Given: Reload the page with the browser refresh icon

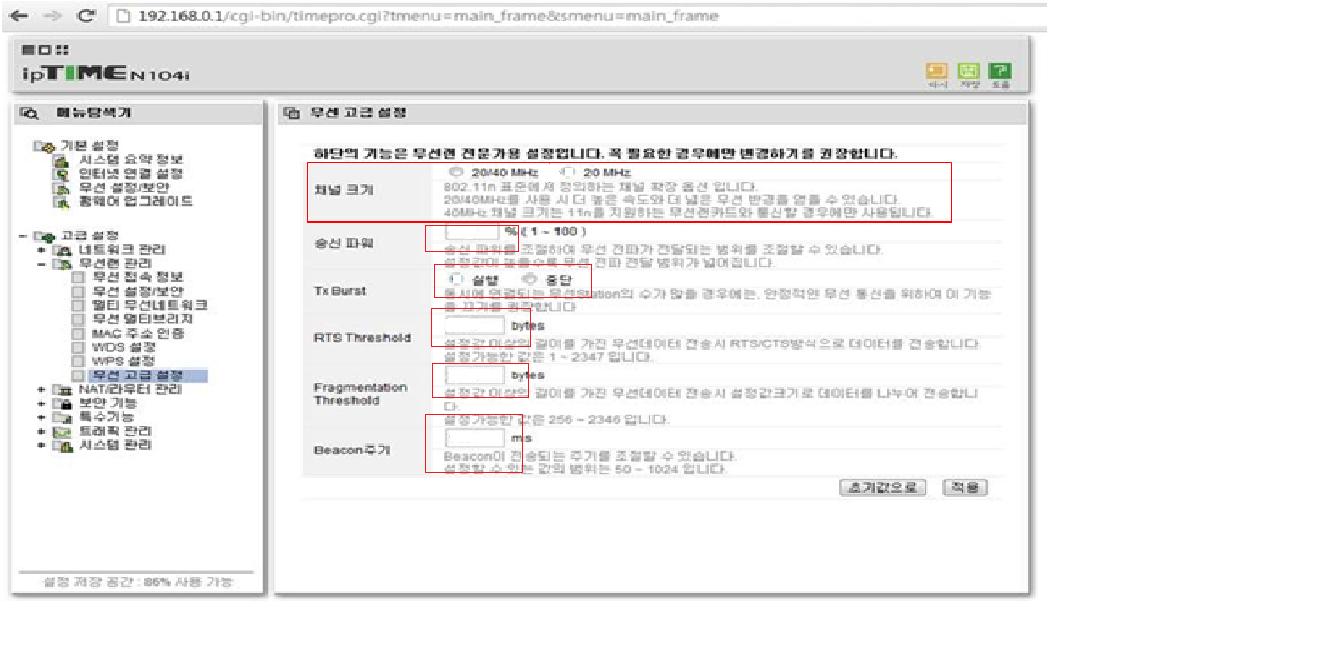Looking at the screenshot, I should tap(86, 16).
